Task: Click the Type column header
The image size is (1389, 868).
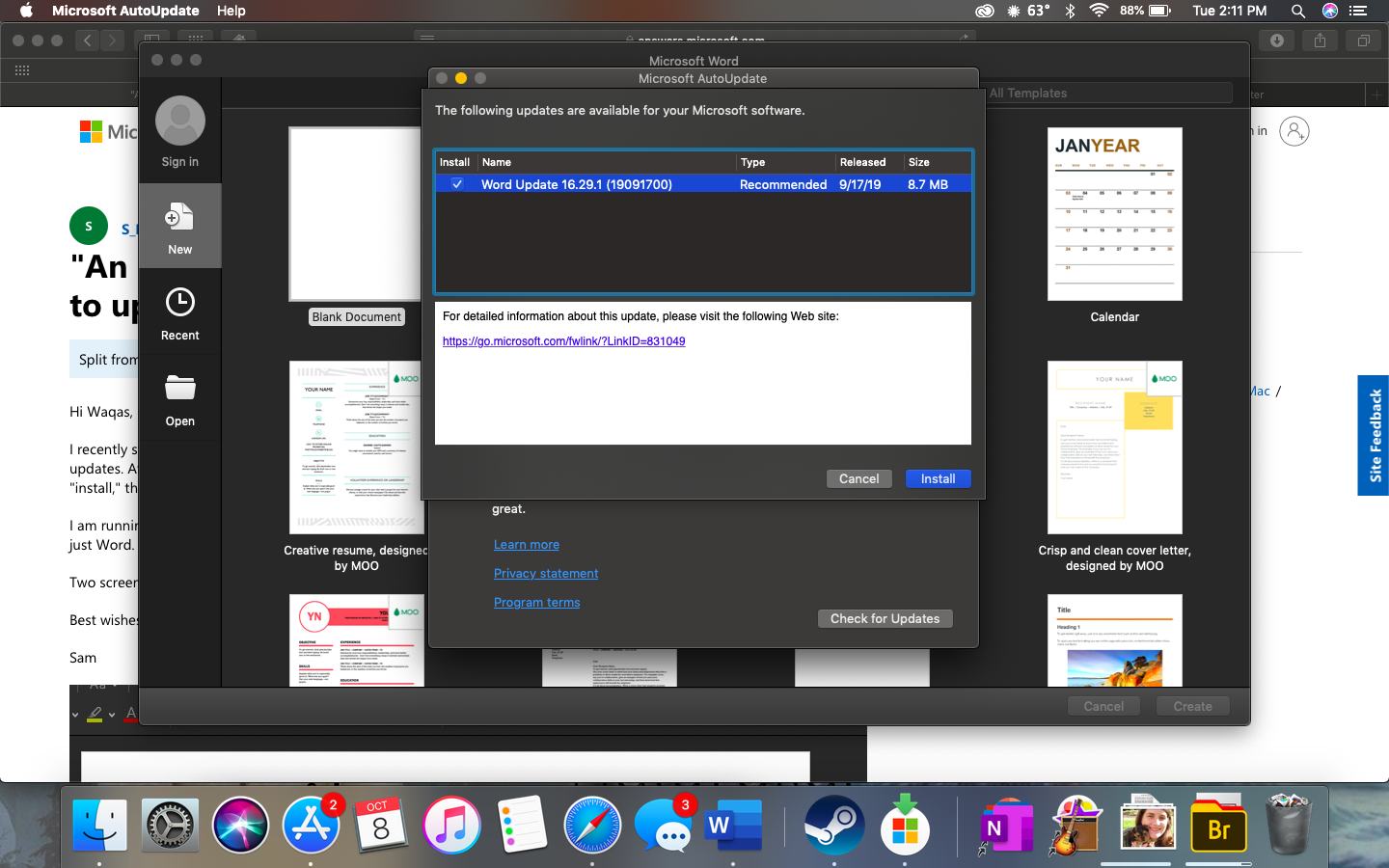Action: (786, 162)
